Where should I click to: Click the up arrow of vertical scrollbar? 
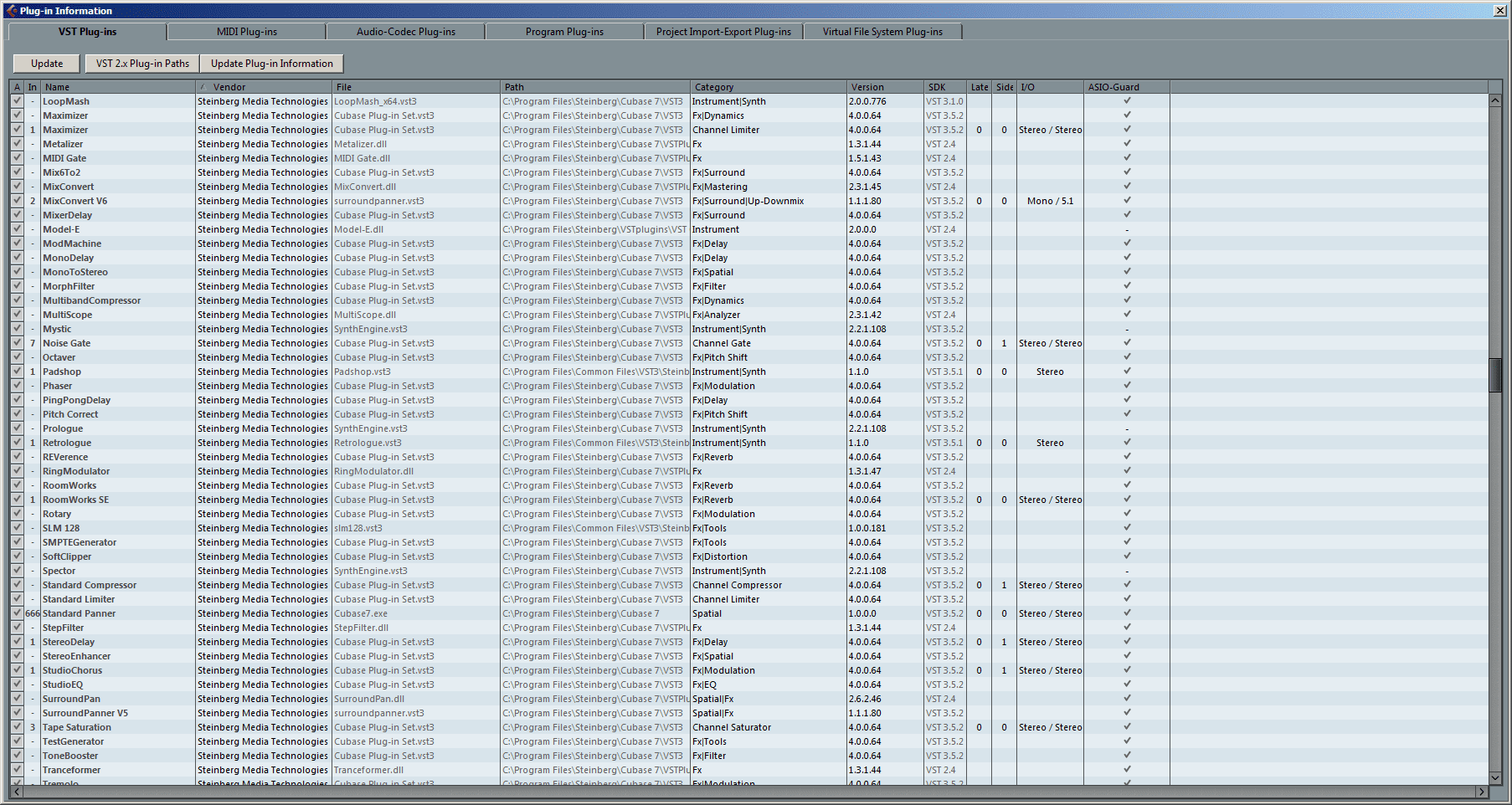pos(1494,100)
